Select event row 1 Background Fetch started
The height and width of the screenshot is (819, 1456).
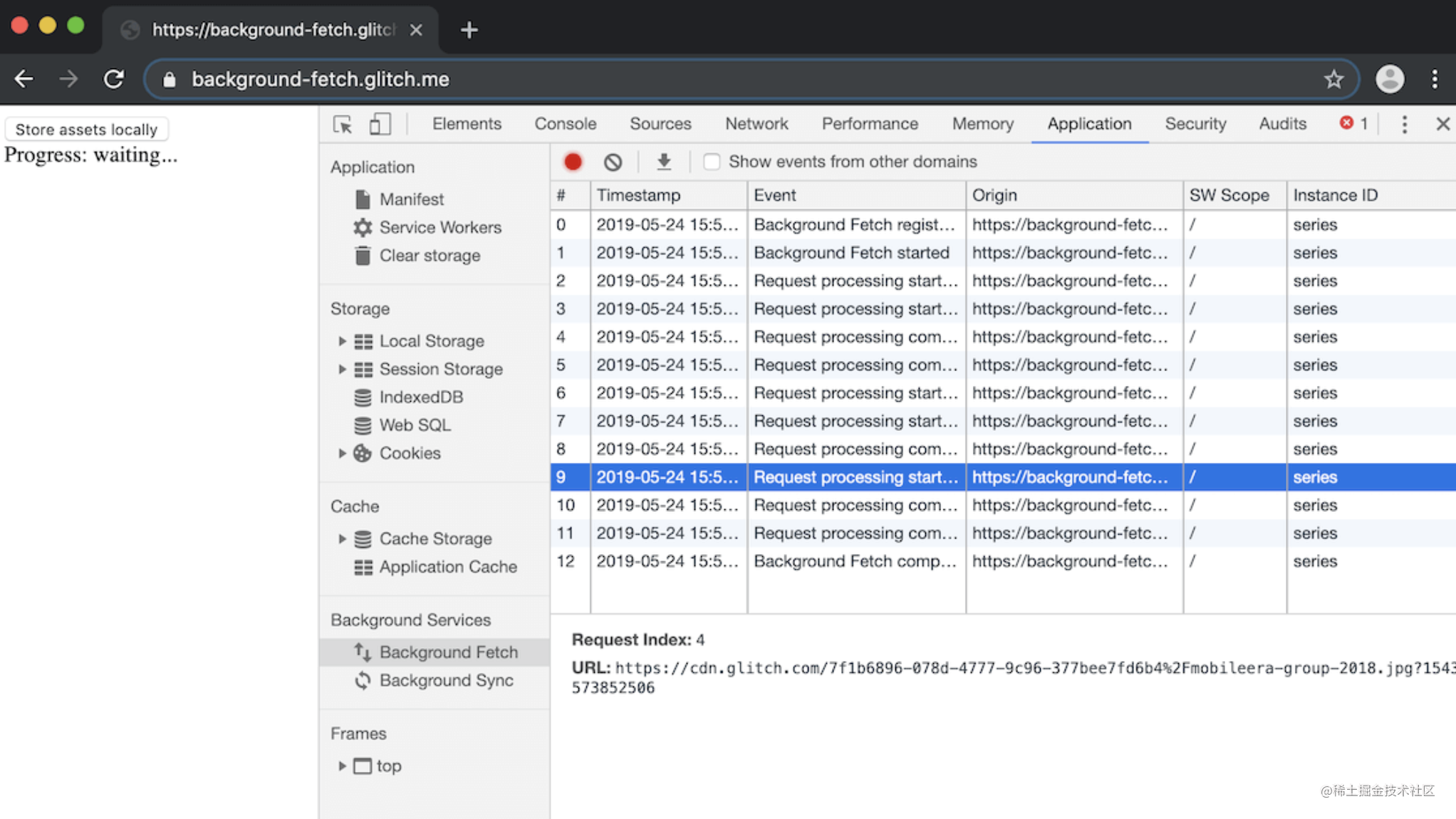tap(1003, 253)
